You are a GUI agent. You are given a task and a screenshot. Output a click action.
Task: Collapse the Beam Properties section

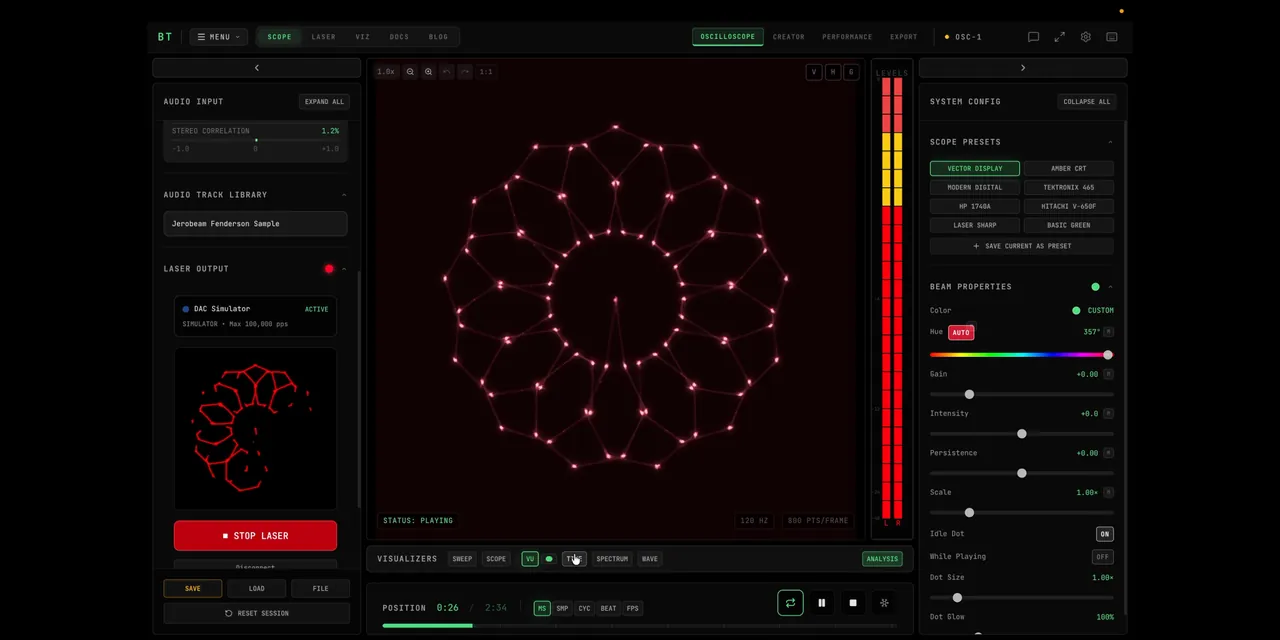tap(1110, 287)
